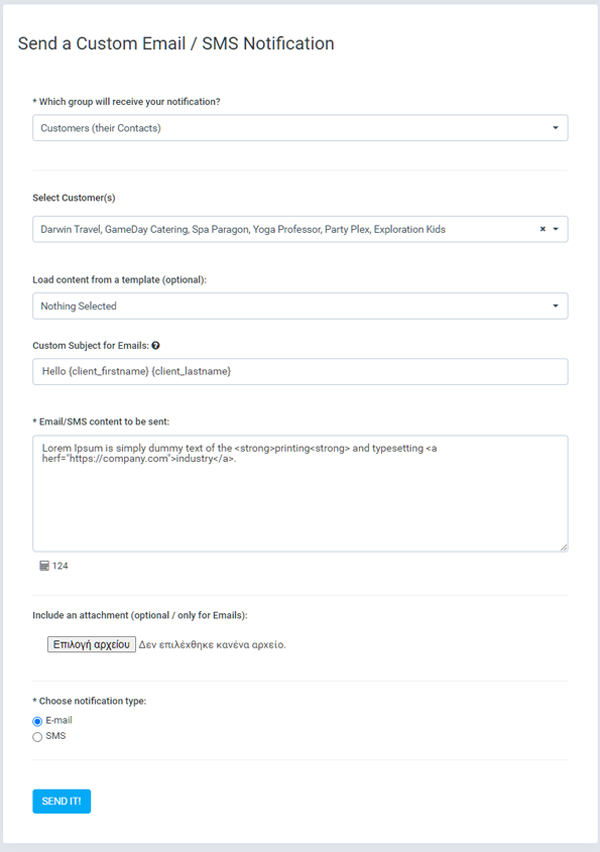Image resolution: width=600 pixels, height=852 pixels.
Task: Open the Select Customer(s) multi-select list
Action: [300, 229]
